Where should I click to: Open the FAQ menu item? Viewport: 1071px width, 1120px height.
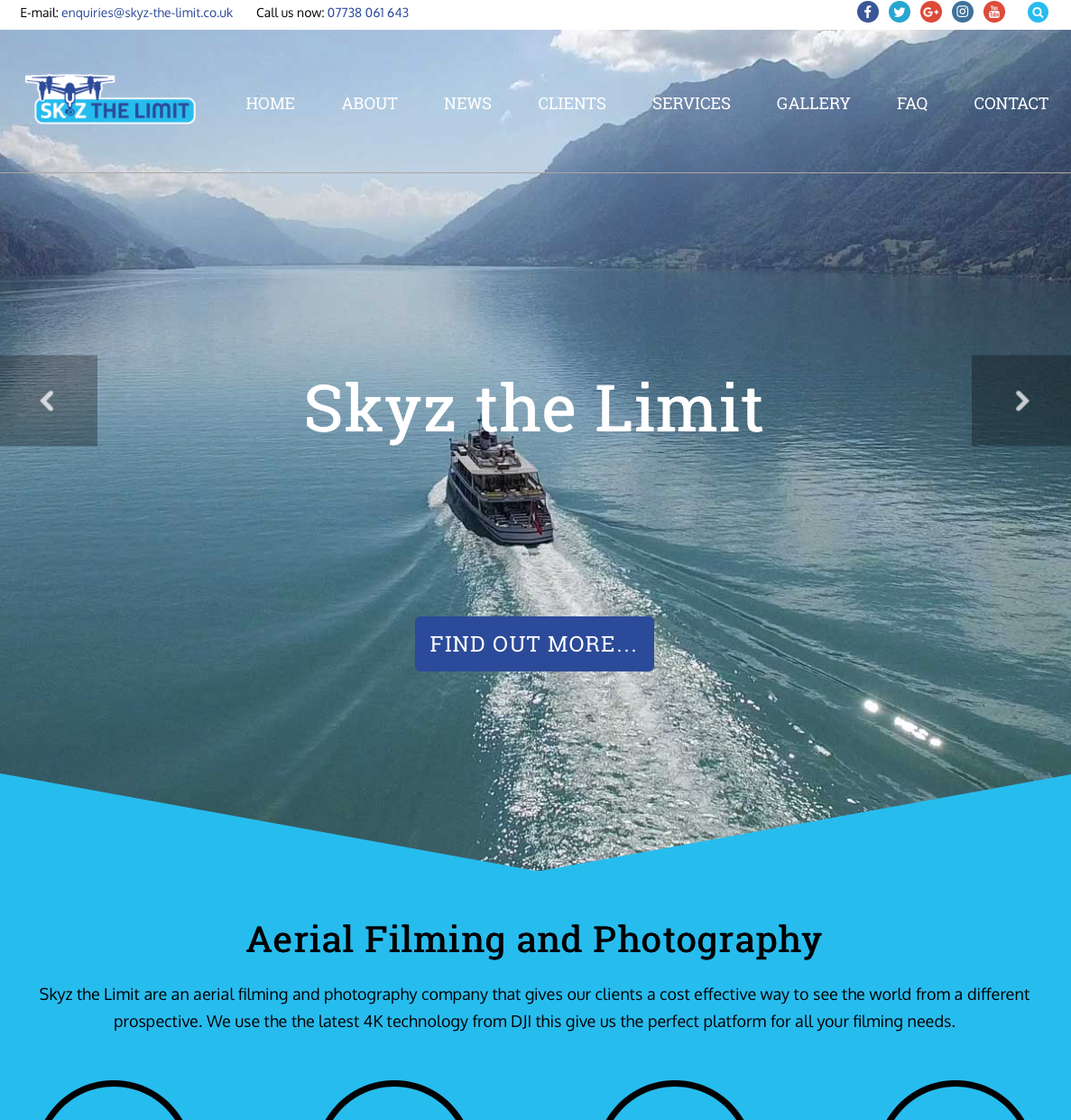pyautogui.click(x=912, y=104)
